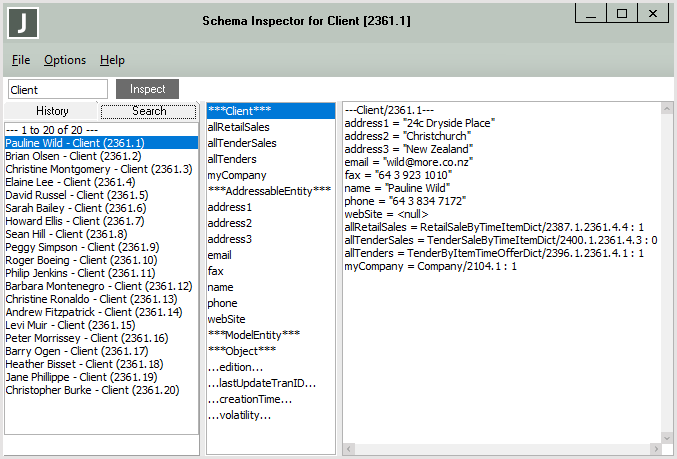This screenshot has height=459, width=677.
Task: Click the class name input field containing Client
Action: pos(58,90)
